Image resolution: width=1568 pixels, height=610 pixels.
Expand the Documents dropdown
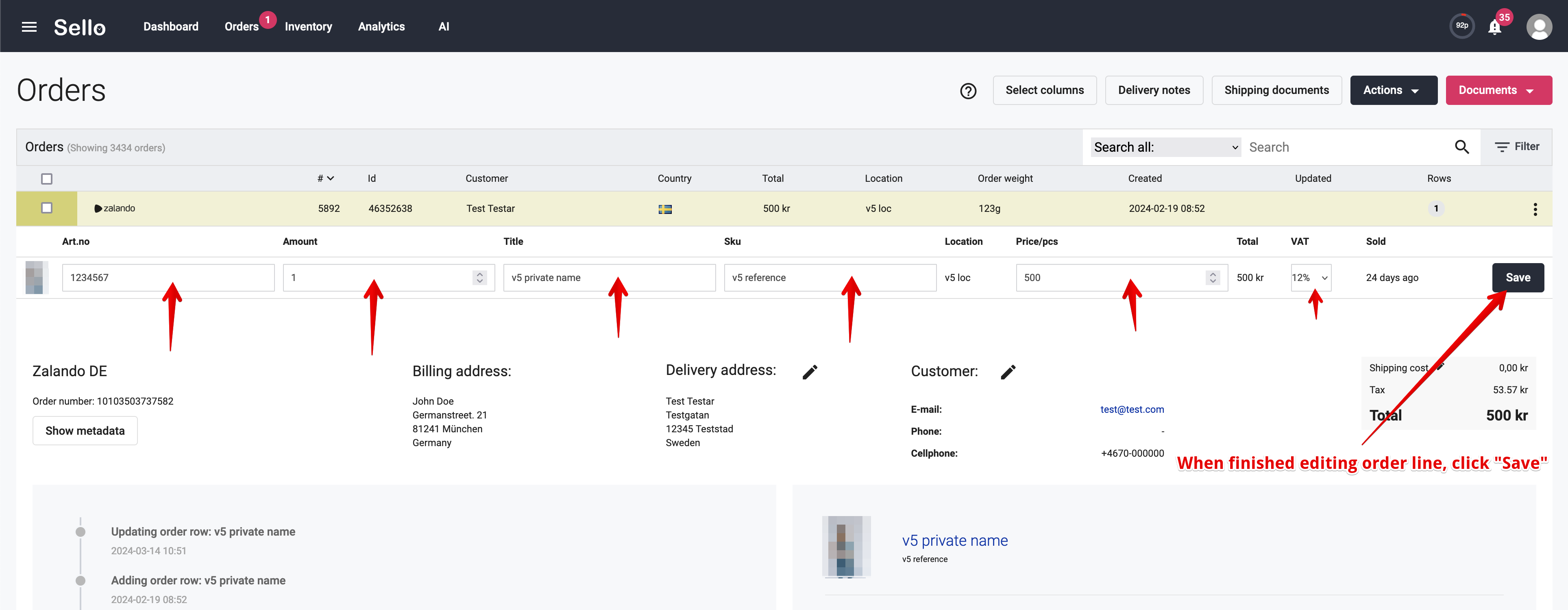pos(1498,90)
